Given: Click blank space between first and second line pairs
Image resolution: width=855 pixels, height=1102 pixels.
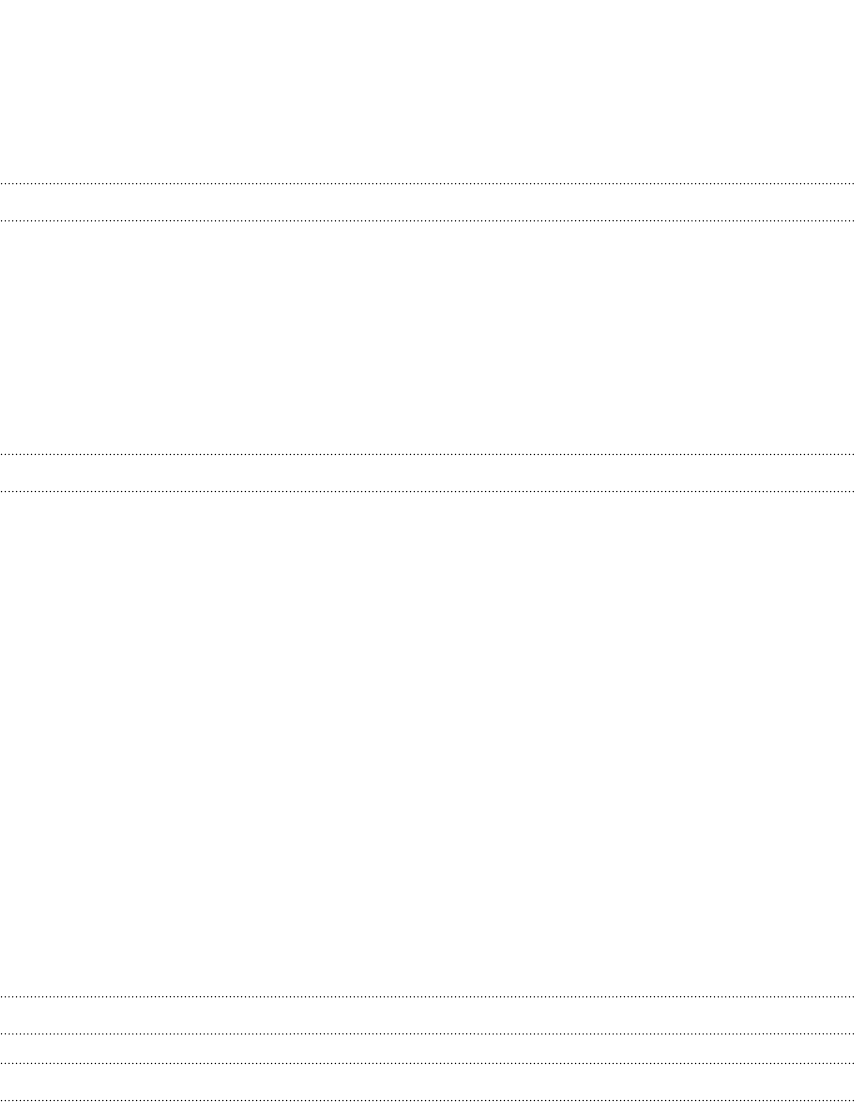Looking at the screenshot, I should tap(427, 337).
